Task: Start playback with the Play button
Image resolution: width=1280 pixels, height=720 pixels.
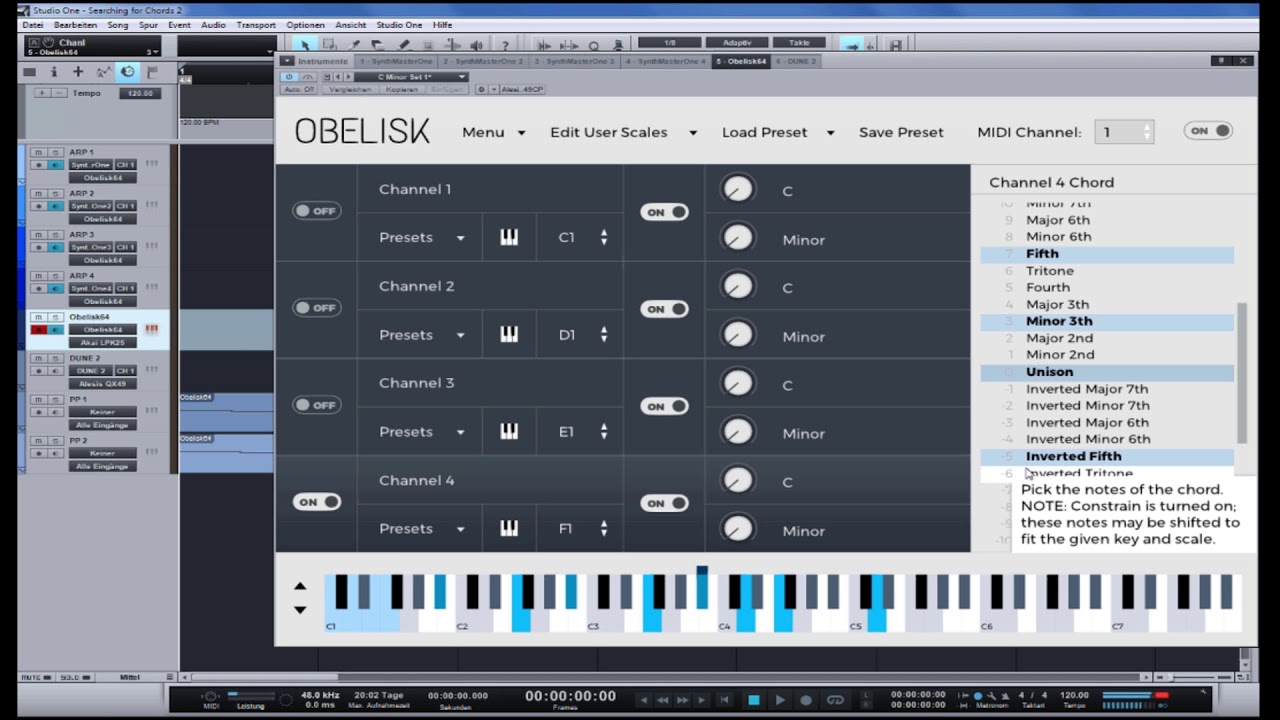Action: (780, 700)
